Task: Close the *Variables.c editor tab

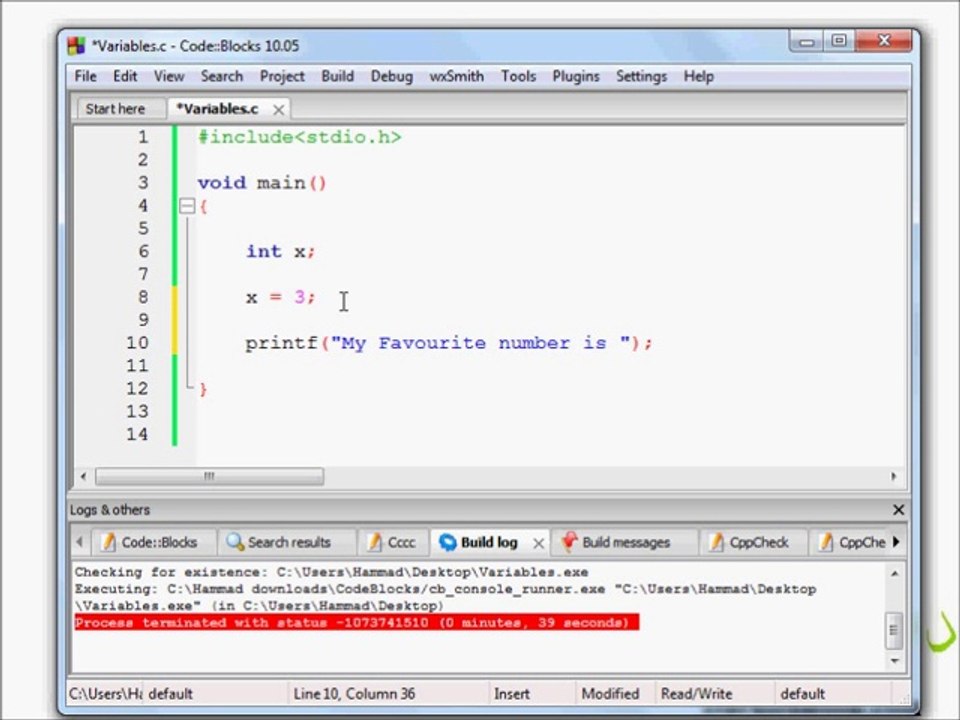Action: pos(279,110)
